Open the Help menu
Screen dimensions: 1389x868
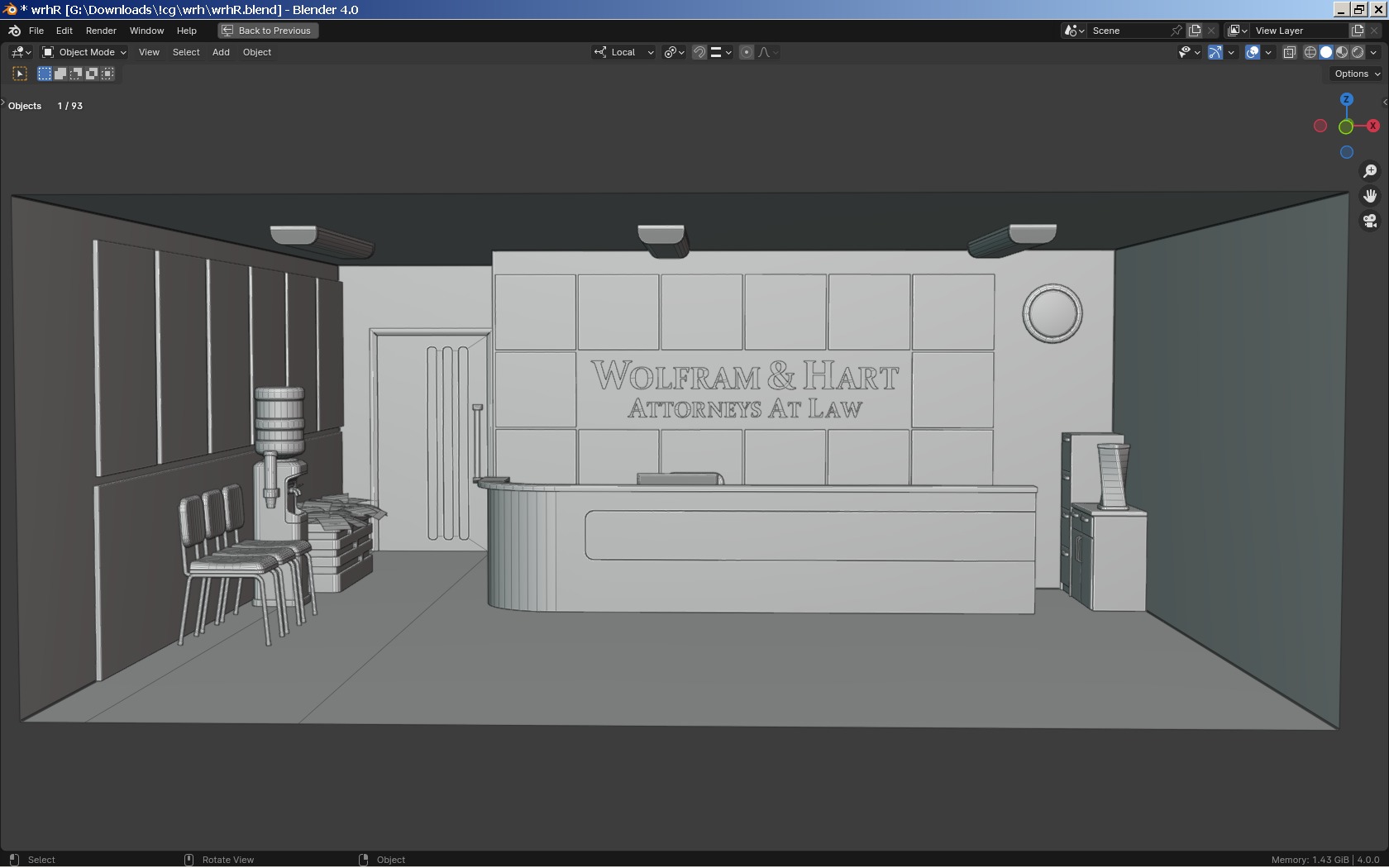click(x=187, y=31)
